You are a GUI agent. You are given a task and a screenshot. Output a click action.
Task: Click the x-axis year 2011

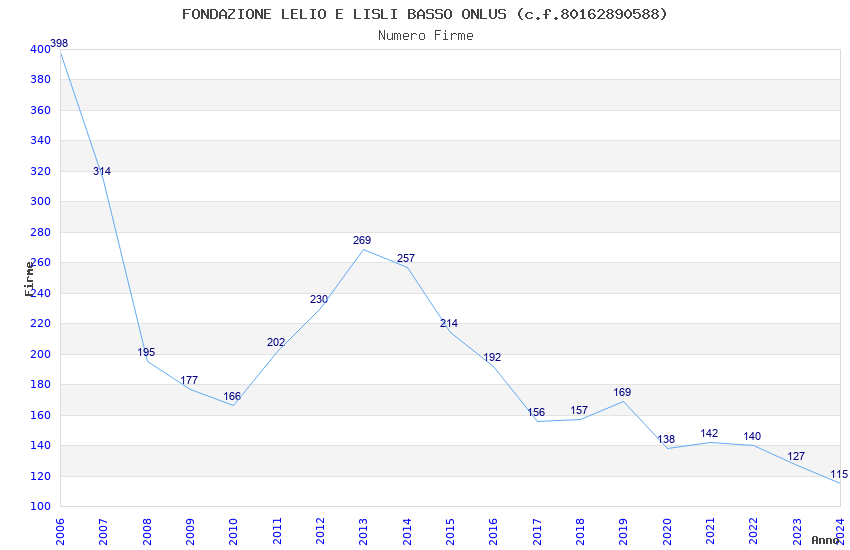coord(277,532)
